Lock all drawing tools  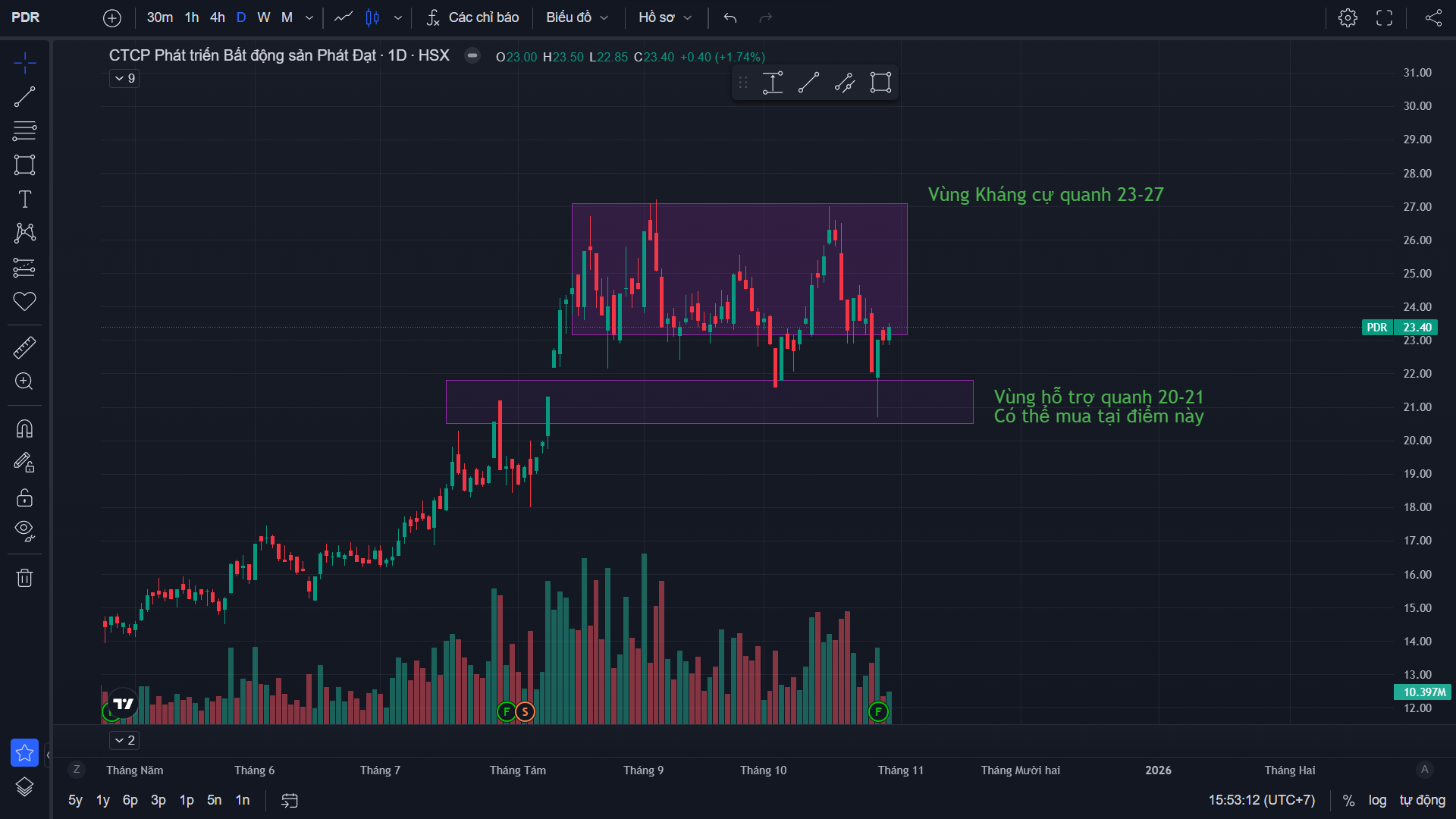click(24, 497)
